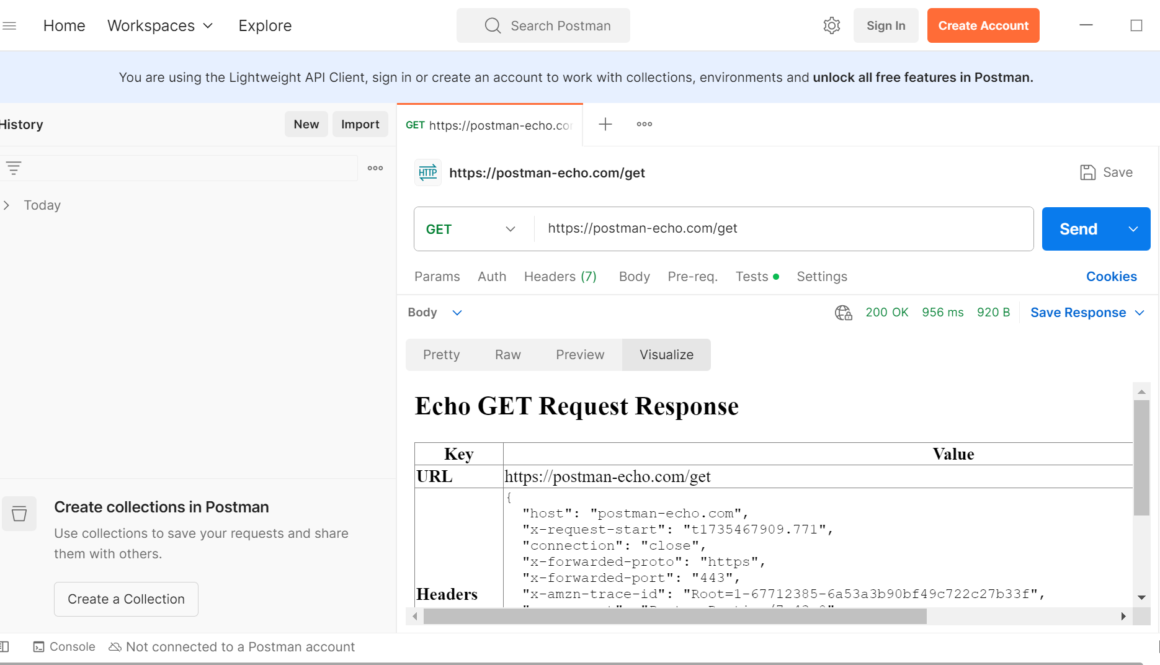Viewport: 1160px width, 665px height.
Task: Select the GET postman-echo request tab
Action: 489,125
